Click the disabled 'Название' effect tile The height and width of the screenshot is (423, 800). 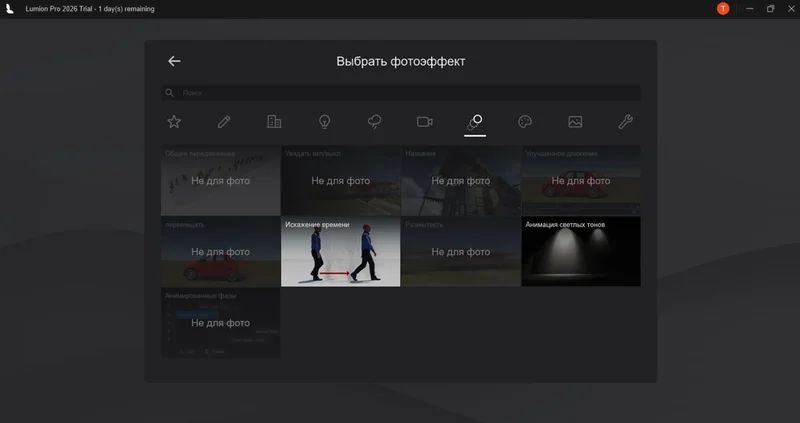click(x=461, y=181)
